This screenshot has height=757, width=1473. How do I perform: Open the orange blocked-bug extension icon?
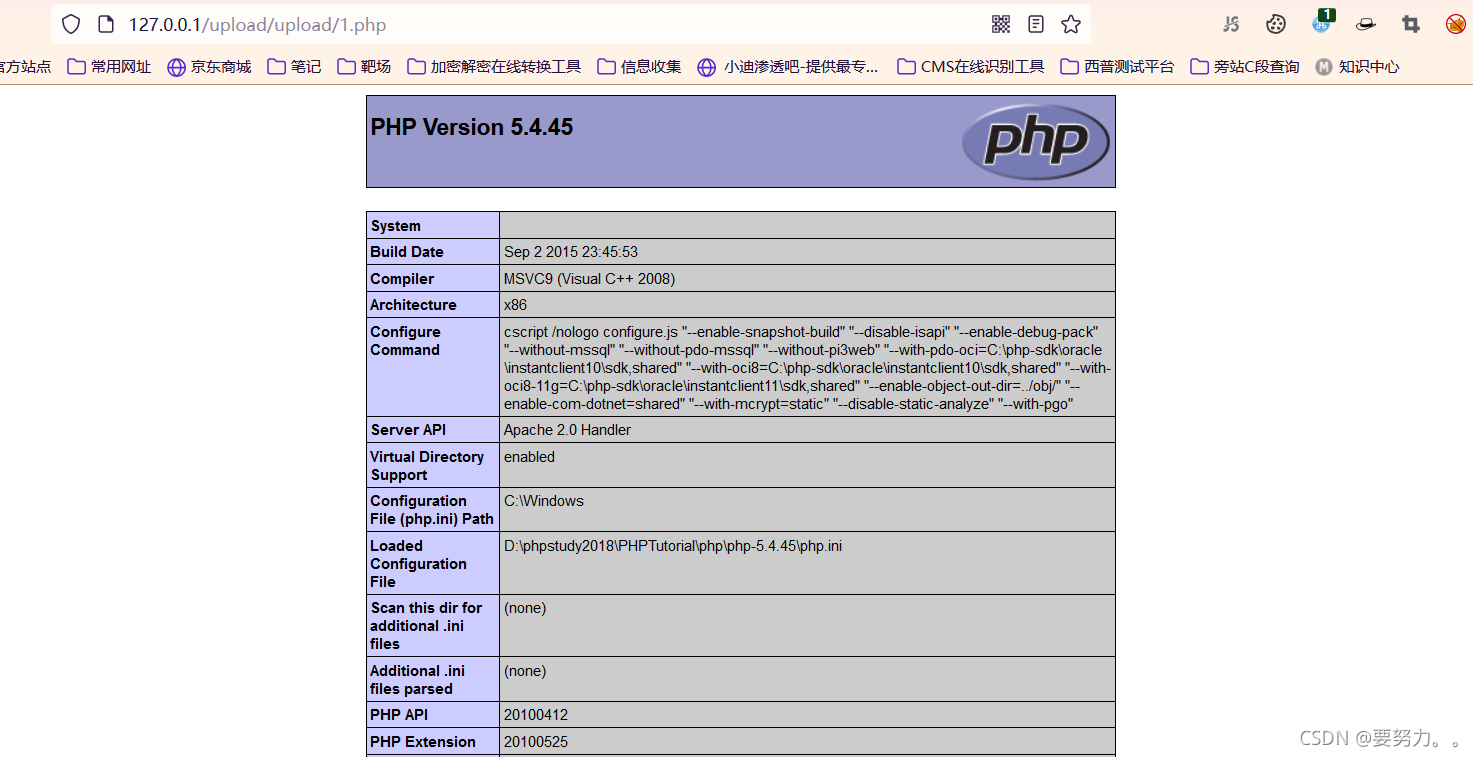point(1456,24)
